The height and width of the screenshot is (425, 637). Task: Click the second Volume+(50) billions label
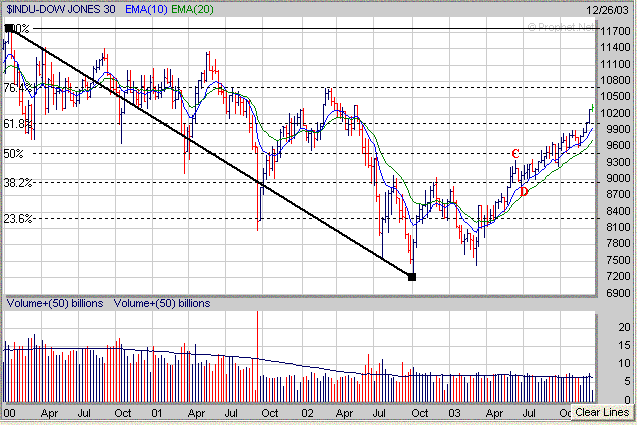tap(162, 302)
